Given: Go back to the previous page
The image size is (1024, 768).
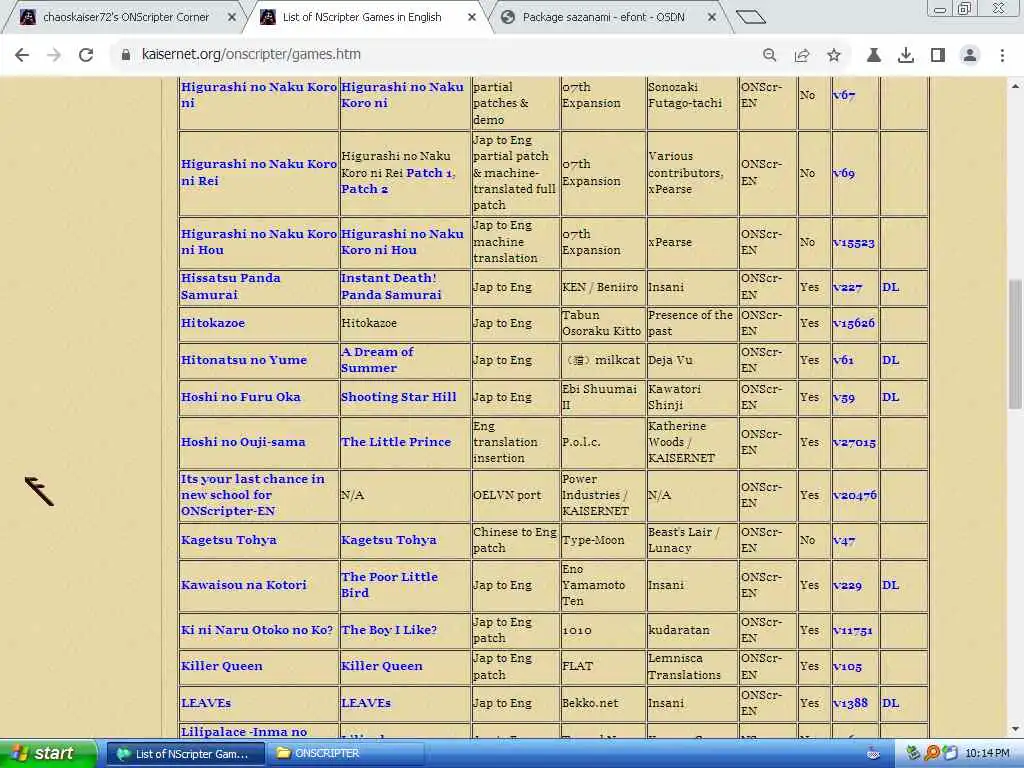Looking at the screenshot, I should coord(22,55).
